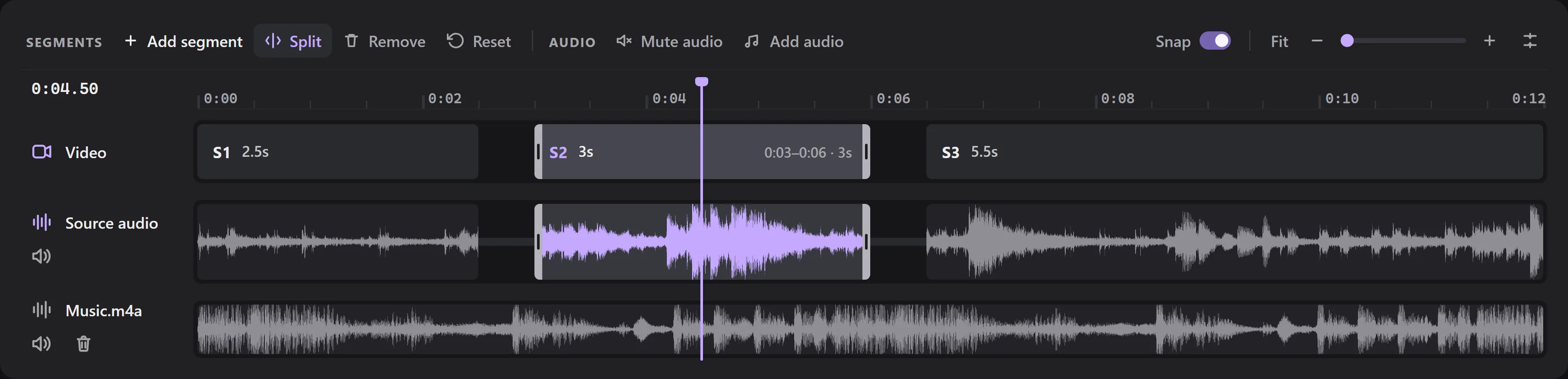Select video segment S3

(1234, 152)
